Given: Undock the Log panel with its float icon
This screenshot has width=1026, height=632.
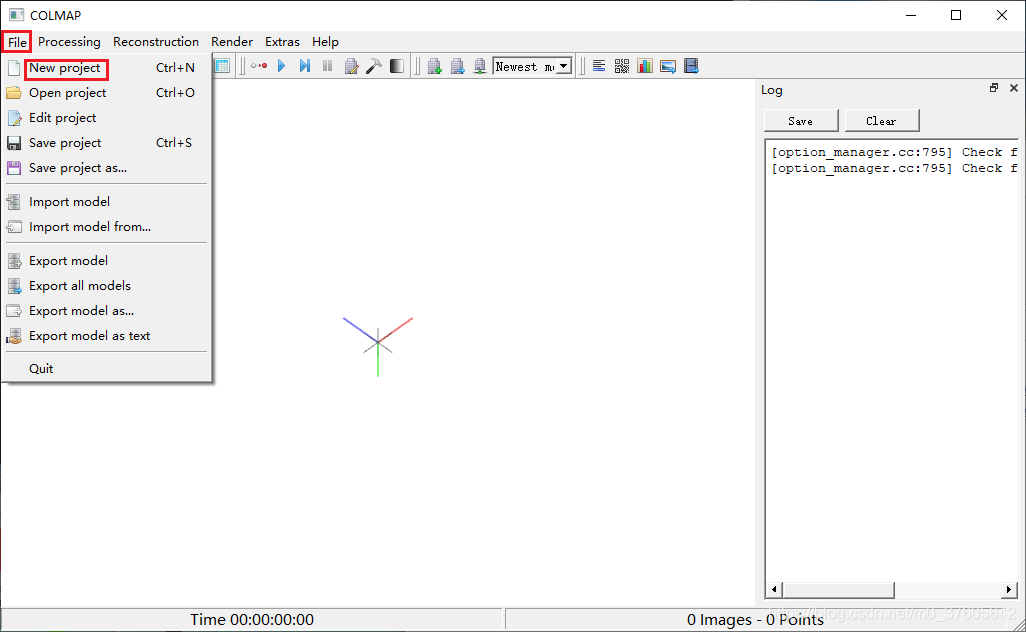Looking at the screenshot, I should pyautogui.click(x=993, y=88).
